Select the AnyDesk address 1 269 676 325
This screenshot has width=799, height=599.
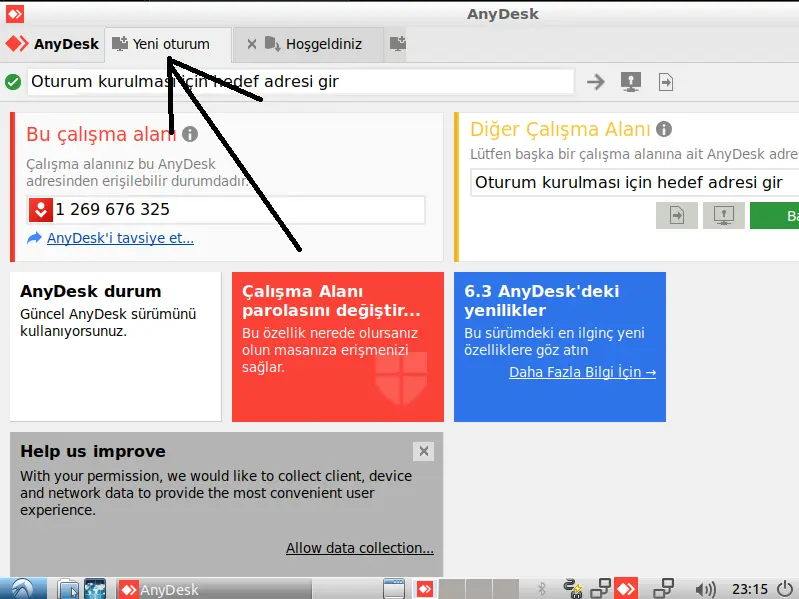[x=113, y=209]
